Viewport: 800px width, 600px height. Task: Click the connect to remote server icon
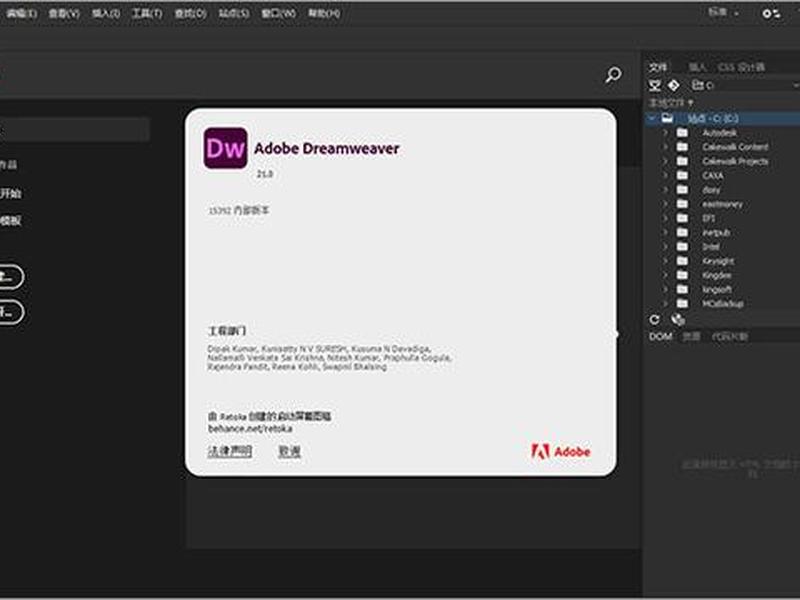click(x=655, y=85)
